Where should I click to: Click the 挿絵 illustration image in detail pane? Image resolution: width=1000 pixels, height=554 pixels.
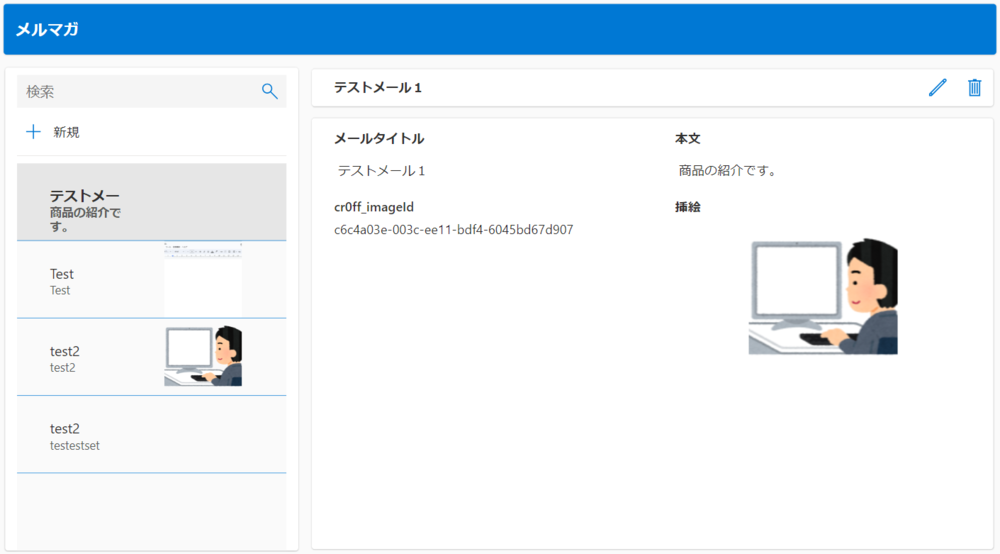(x=823, y=296)
